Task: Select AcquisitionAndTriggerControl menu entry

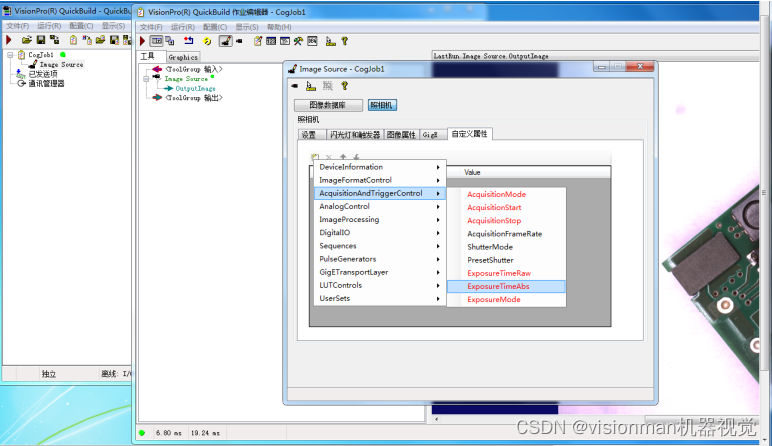Action: coord(380,193)
